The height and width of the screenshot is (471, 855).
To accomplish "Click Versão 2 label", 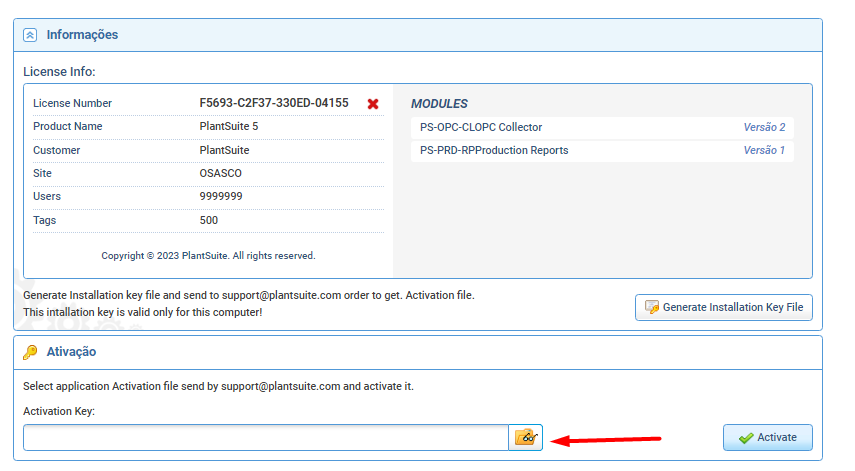I will coord(764,127).
